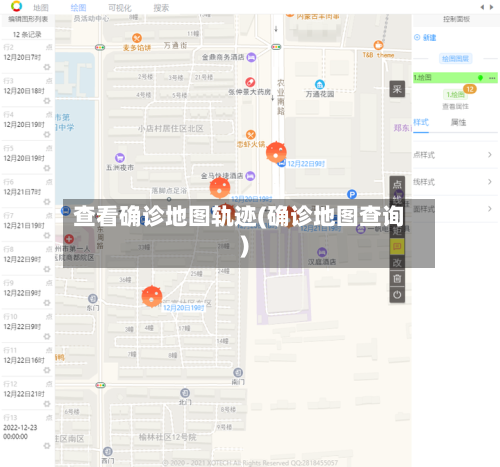
Task: Click the colorful ring app logo
Action: [16, 6]
